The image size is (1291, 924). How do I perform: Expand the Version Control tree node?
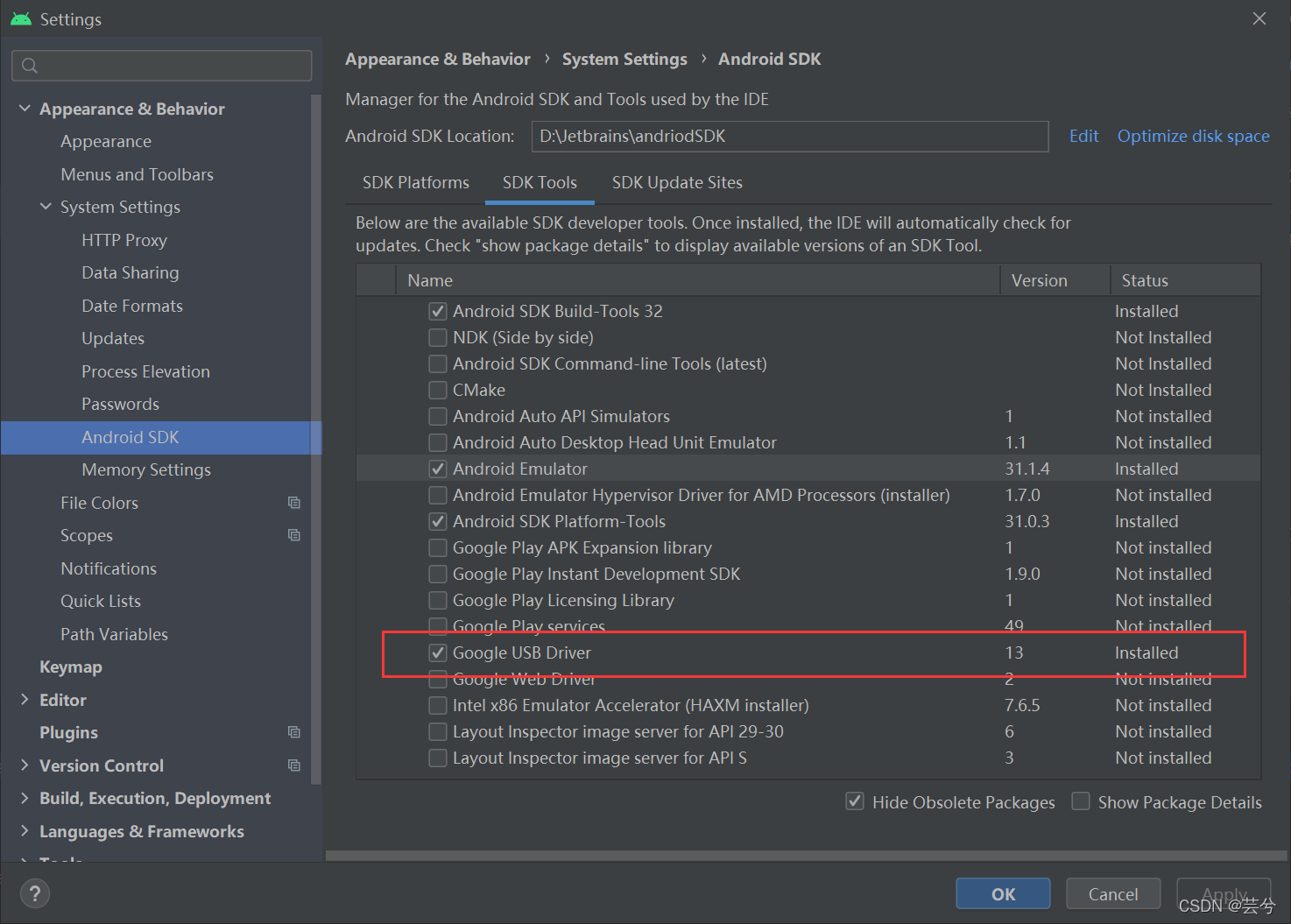[25, 765]
